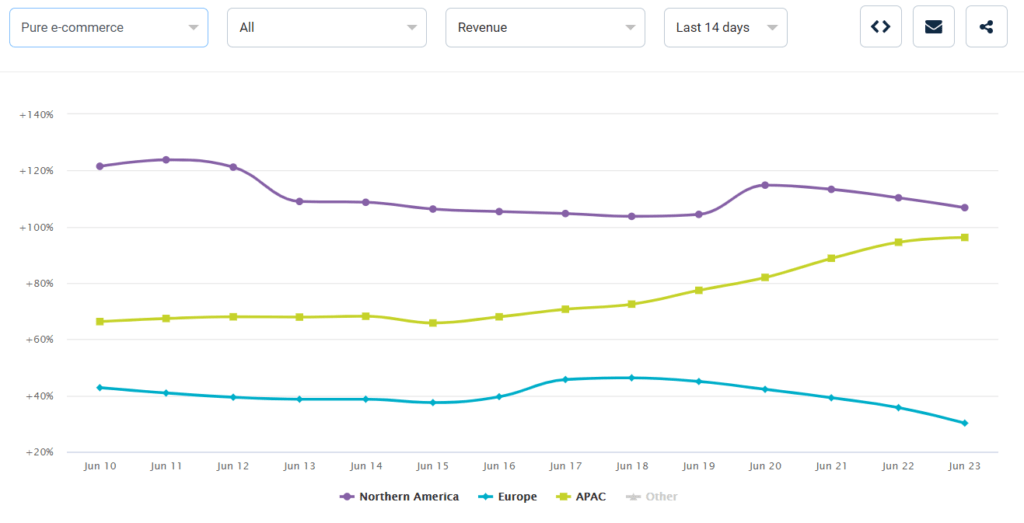Click Europe data point on Jun 23
Image resolution: width=1024 pixels, height=523 pixels.
[964, 423]
